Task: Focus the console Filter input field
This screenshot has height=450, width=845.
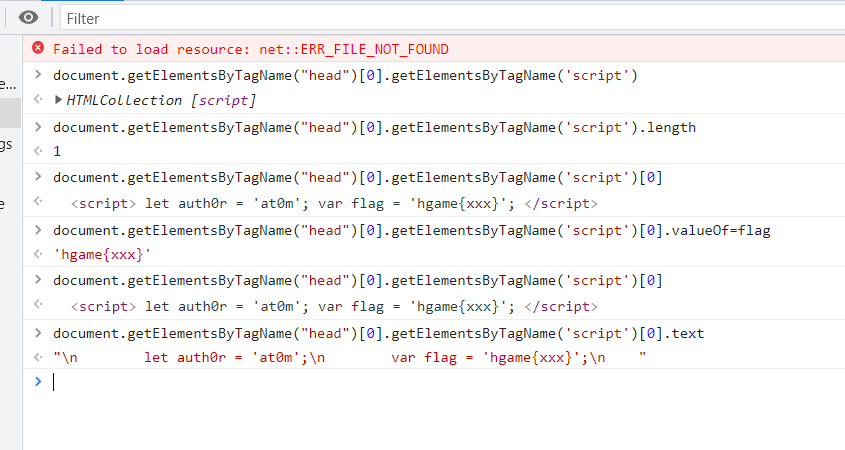Action: (453, 18)
